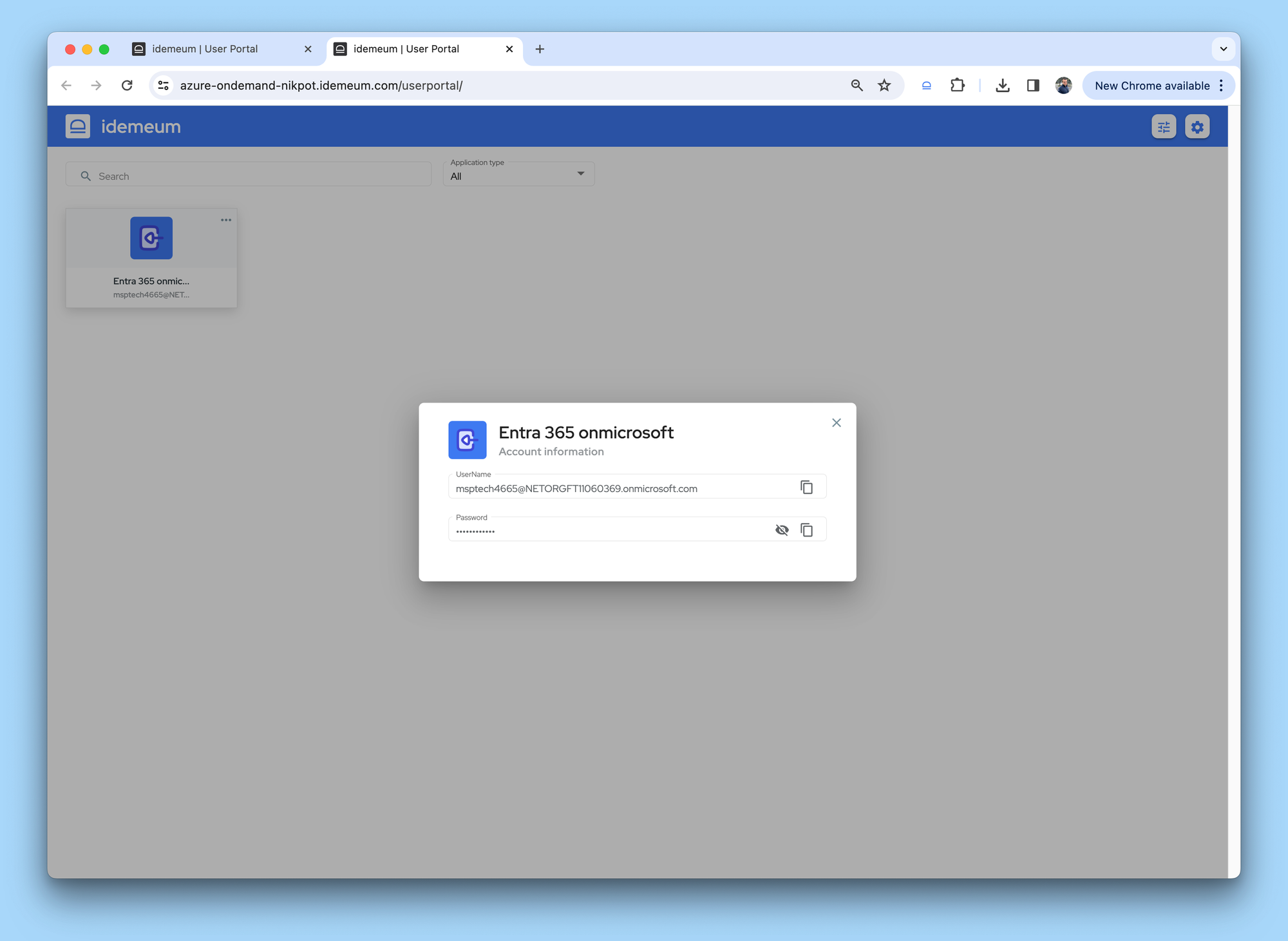Close the first idemeum User Portal tab
1288x941 pixels.
coord(308,49)
